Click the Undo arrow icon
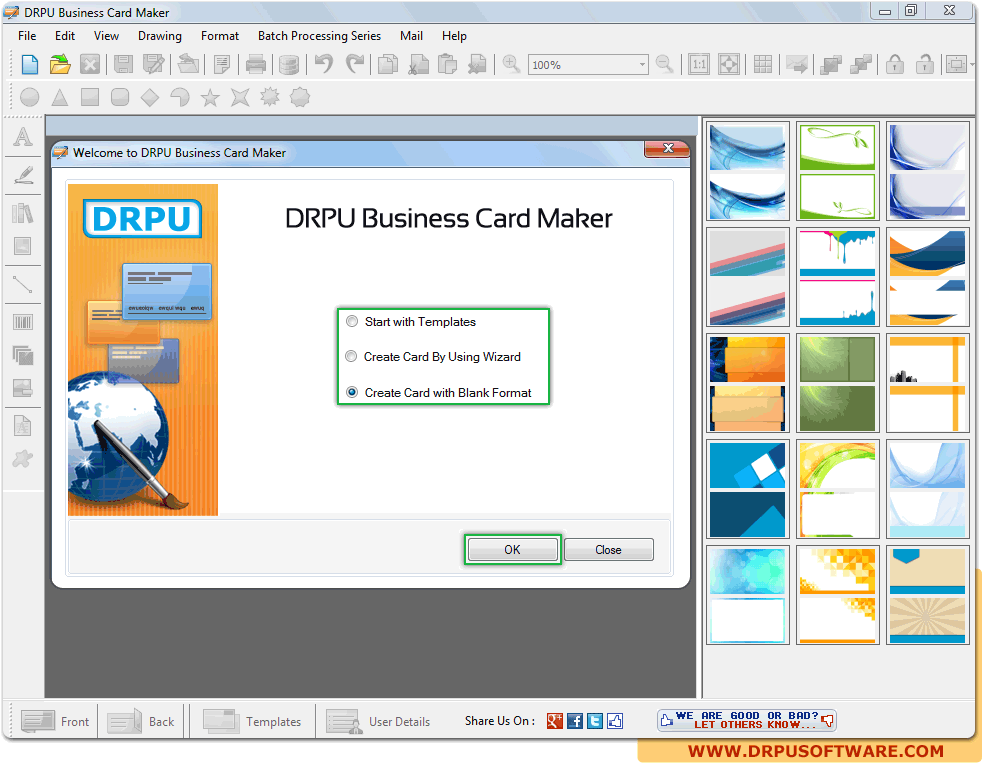Screen dimensions: 982x763 click(324, 65)
